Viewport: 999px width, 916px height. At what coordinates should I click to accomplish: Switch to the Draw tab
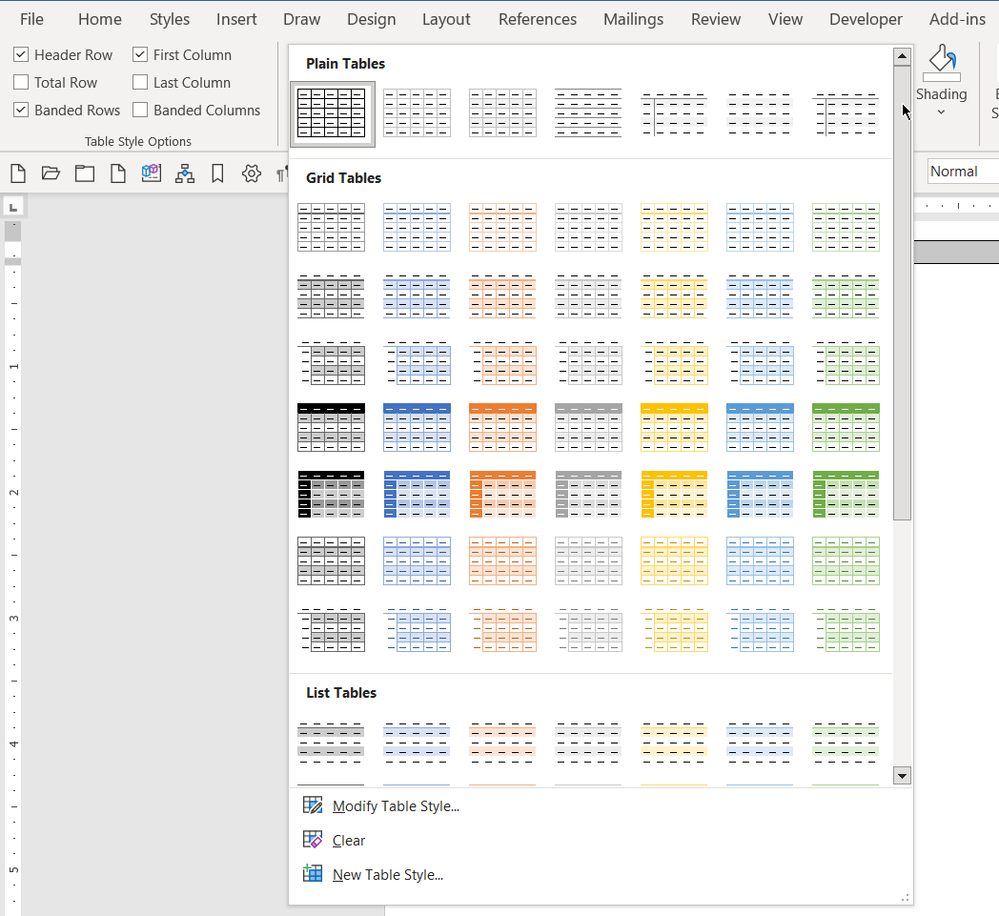click(x=302, y=19)
